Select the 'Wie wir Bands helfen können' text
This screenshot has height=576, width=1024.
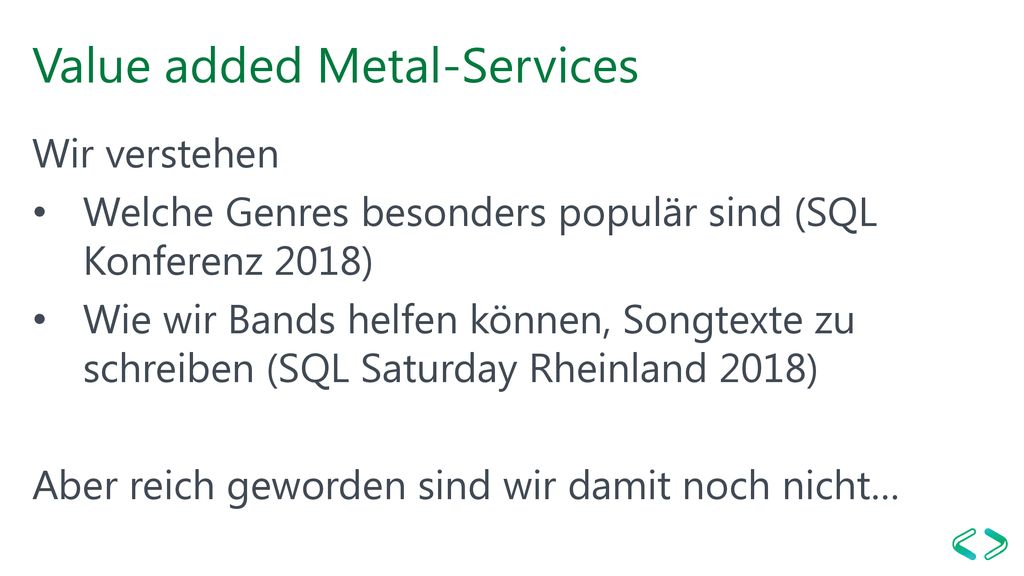(347, 321)
